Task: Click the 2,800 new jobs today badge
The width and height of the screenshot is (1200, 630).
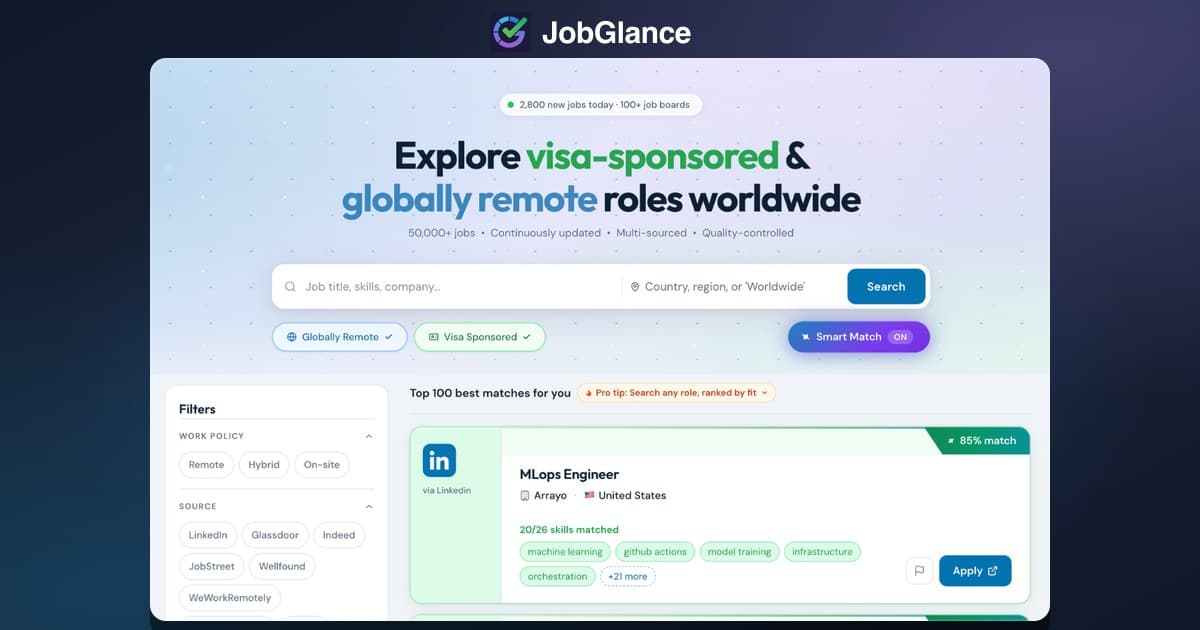Action: tap(600, 104)
